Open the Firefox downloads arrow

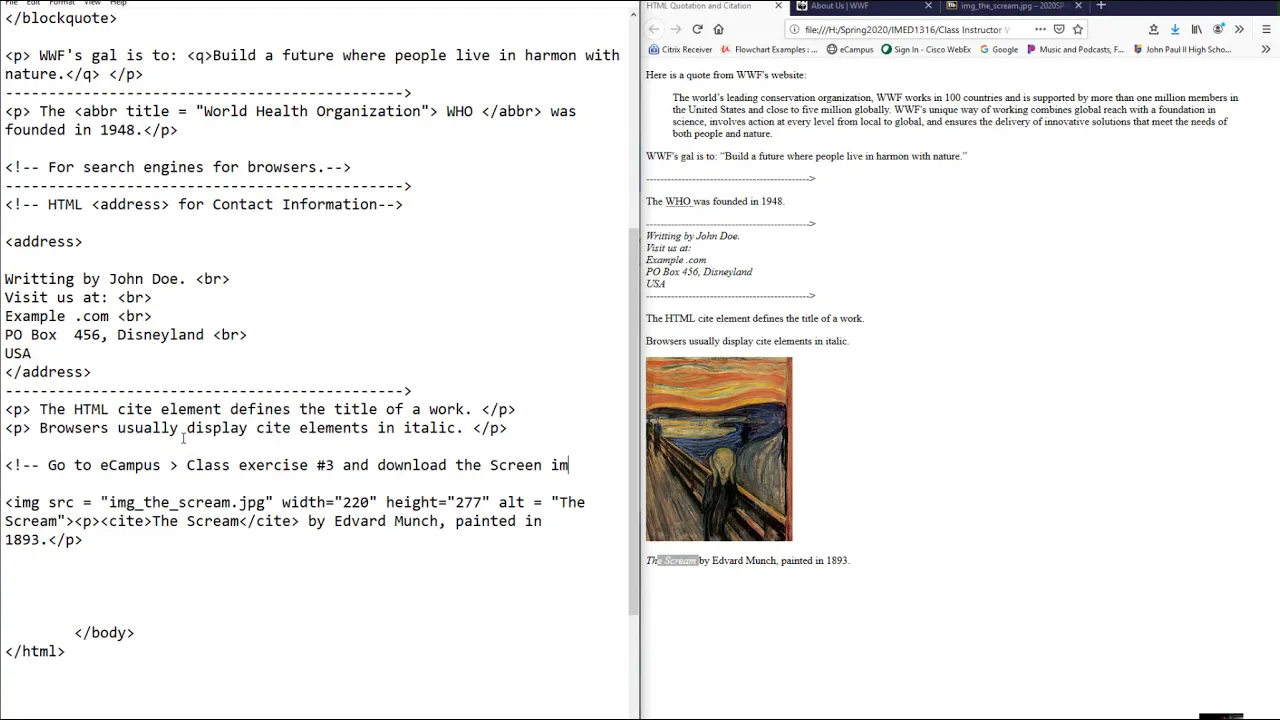(x=1175, y=29)
